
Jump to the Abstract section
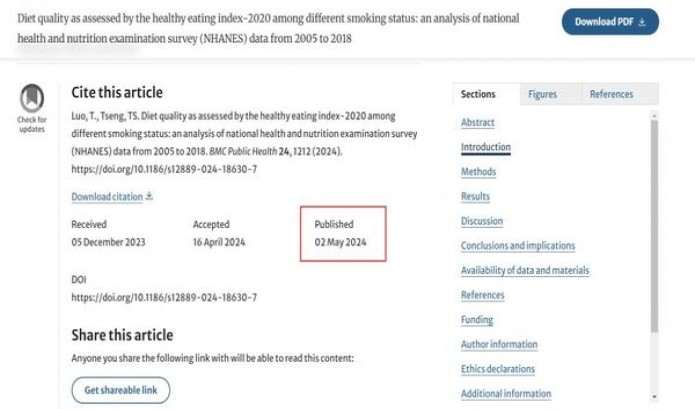pyautogui.click(x=478, y=123)
